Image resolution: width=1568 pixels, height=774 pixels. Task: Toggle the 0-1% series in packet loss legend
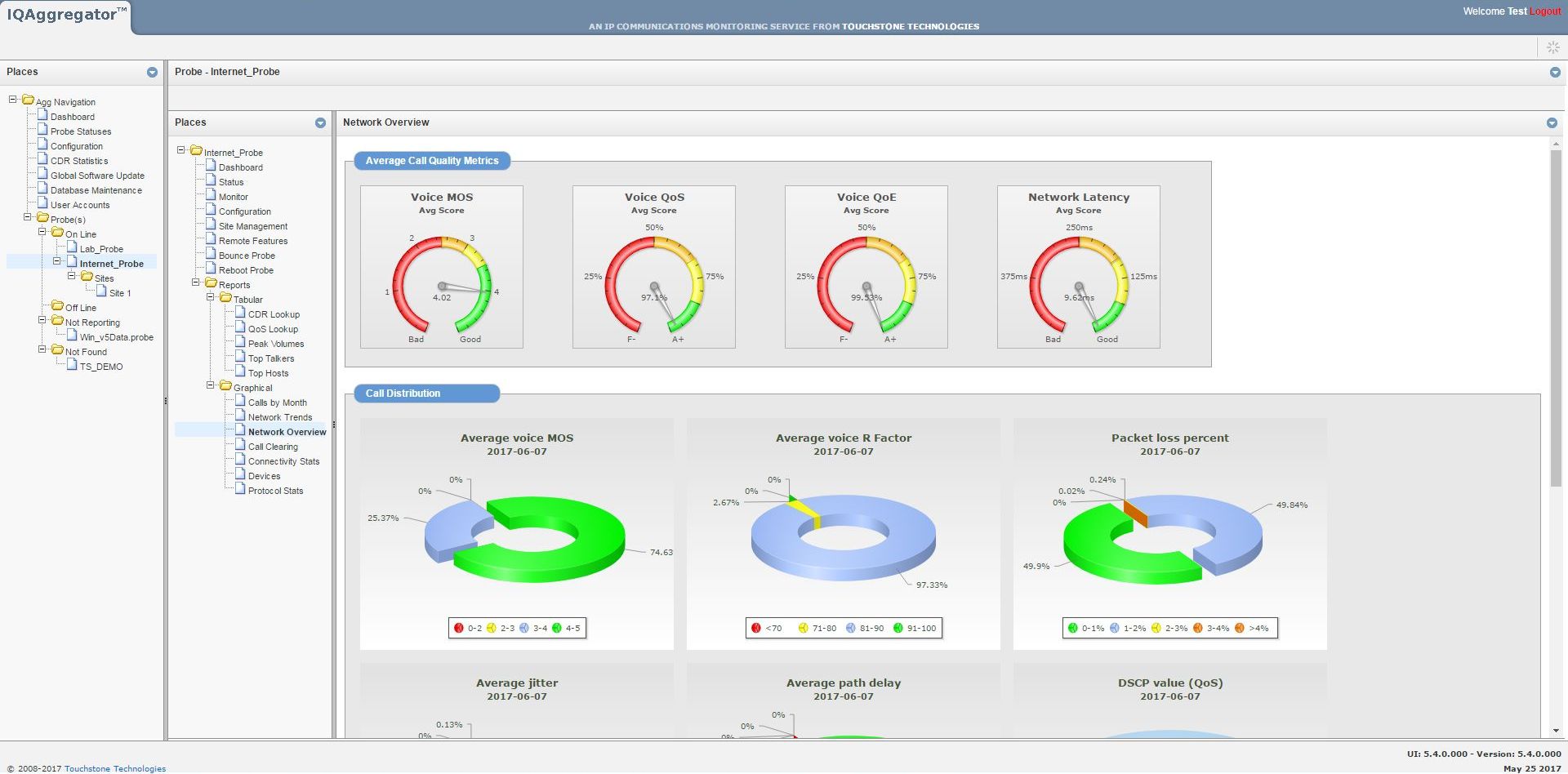click(x=1086, y=628)
